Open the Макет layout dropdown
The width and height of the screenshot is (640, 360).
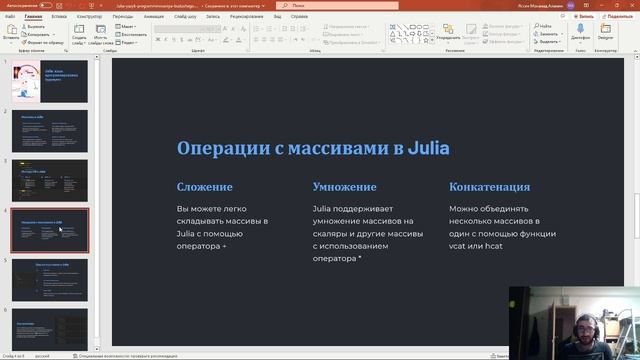(126, 27)
